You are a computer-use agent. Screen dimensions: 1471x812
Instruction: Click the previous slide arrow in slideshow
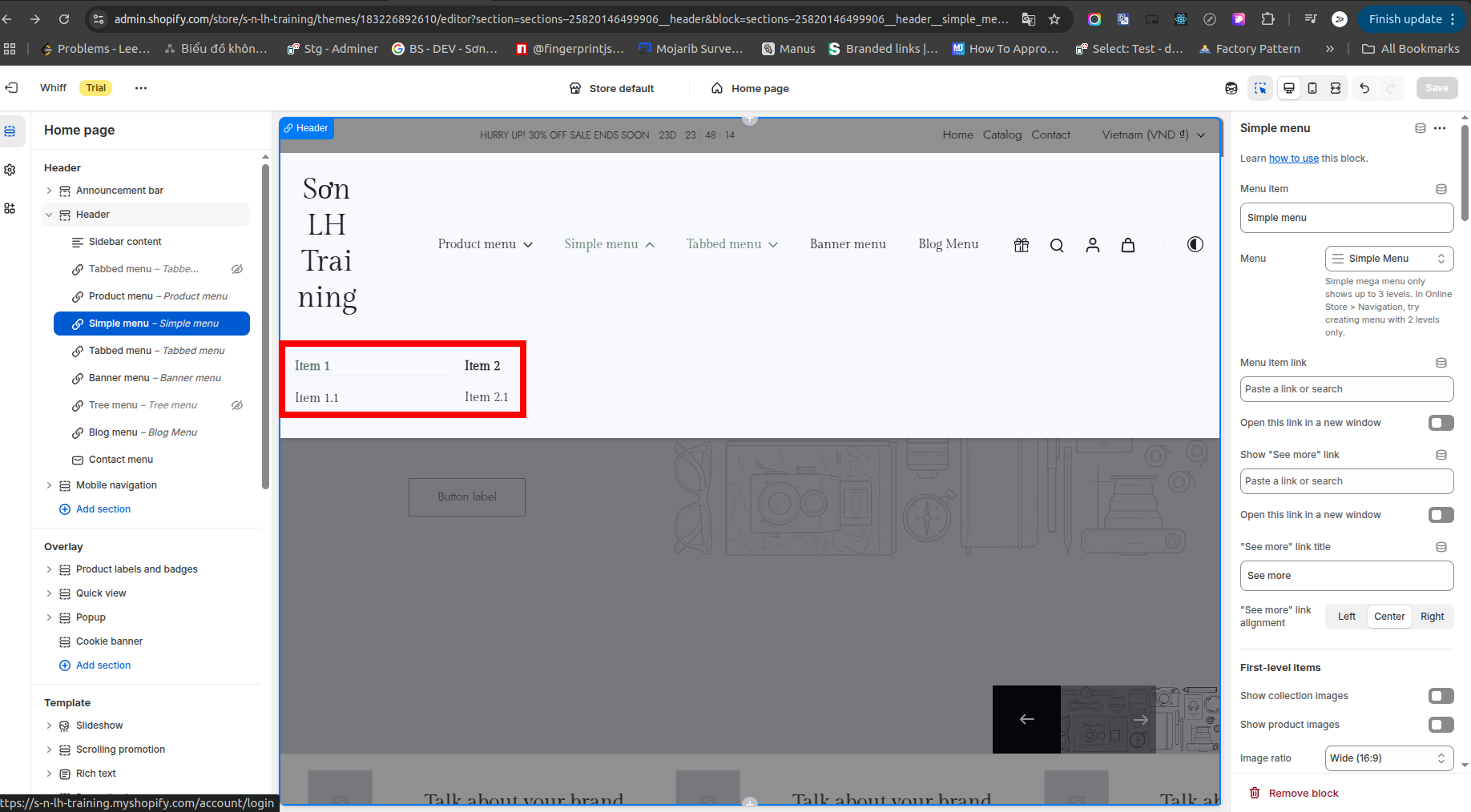1026,719
